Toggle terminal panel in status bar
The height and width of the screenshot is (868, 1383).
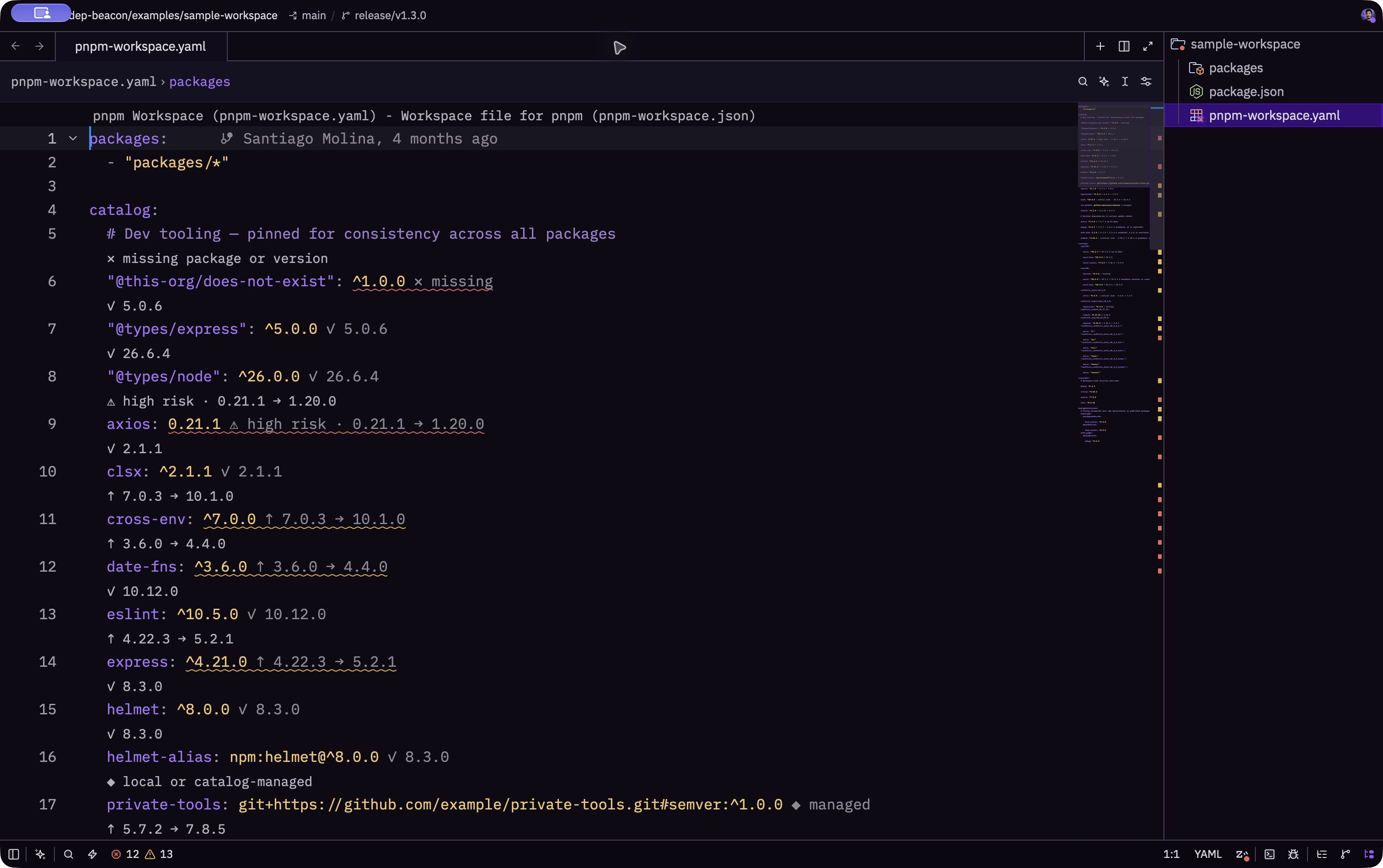pos(1269,854)
